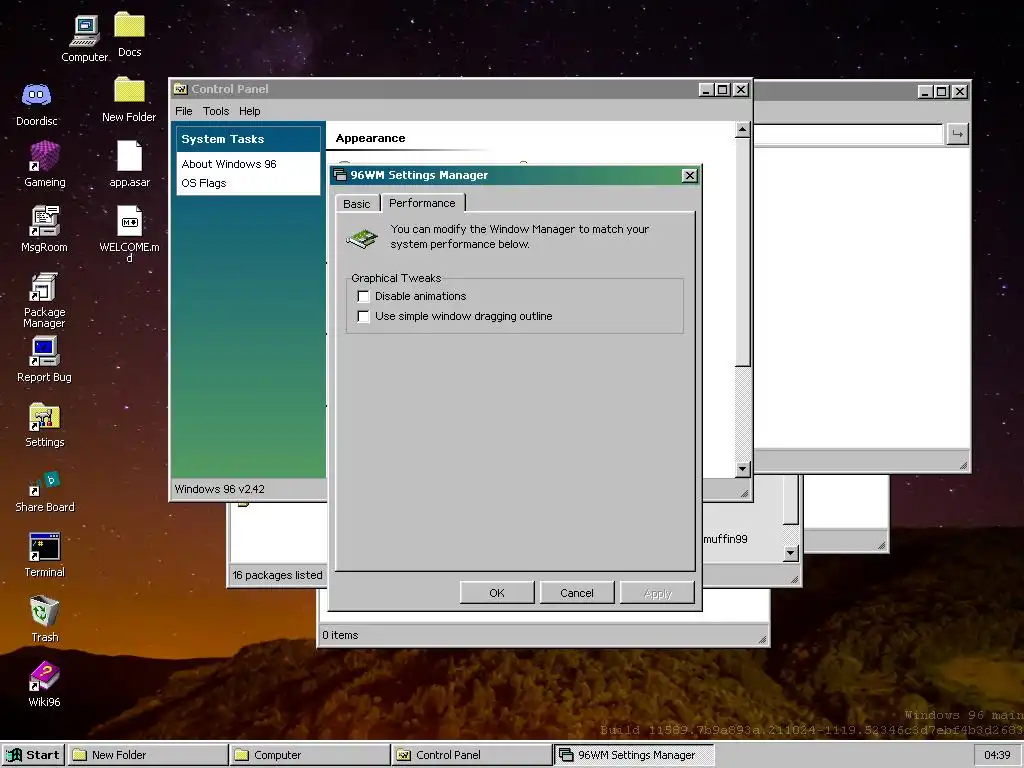Open the Start menu
The width and height of the screenshot is (1024, 768).
click(33, 755)
